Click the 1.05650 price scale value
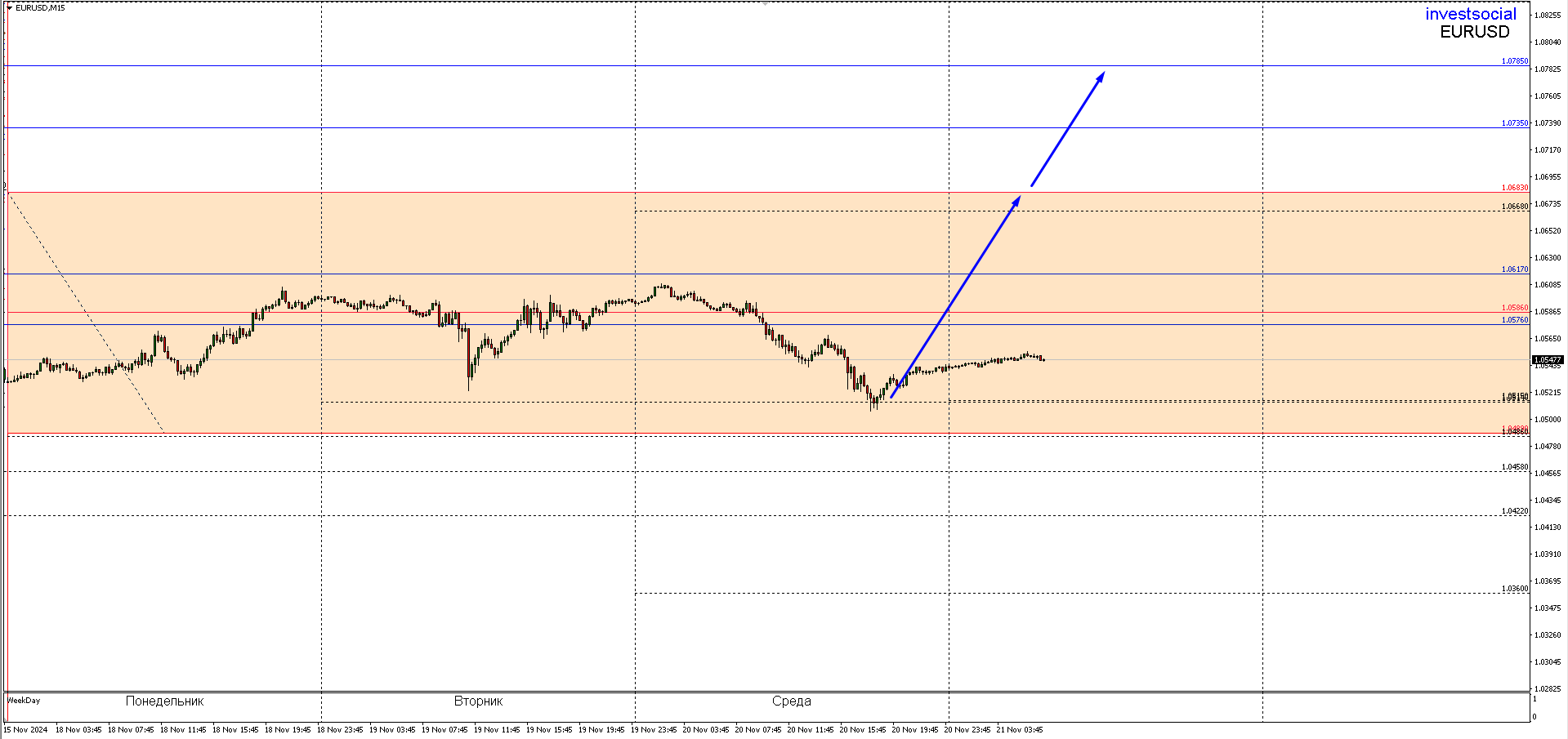The height and width of the screenshot is (739, 1568). coord(1548,338)
